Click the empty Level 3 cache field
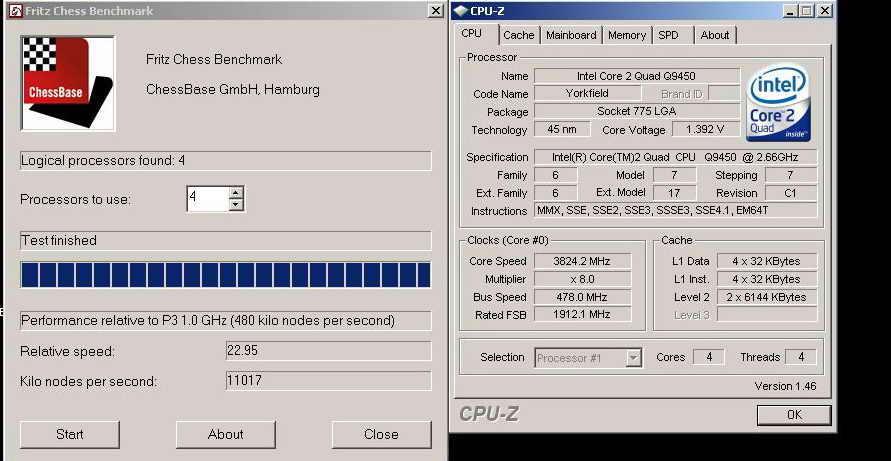Image resolution: width=891 pixels, height=461 pixels. tap(767, 314)
